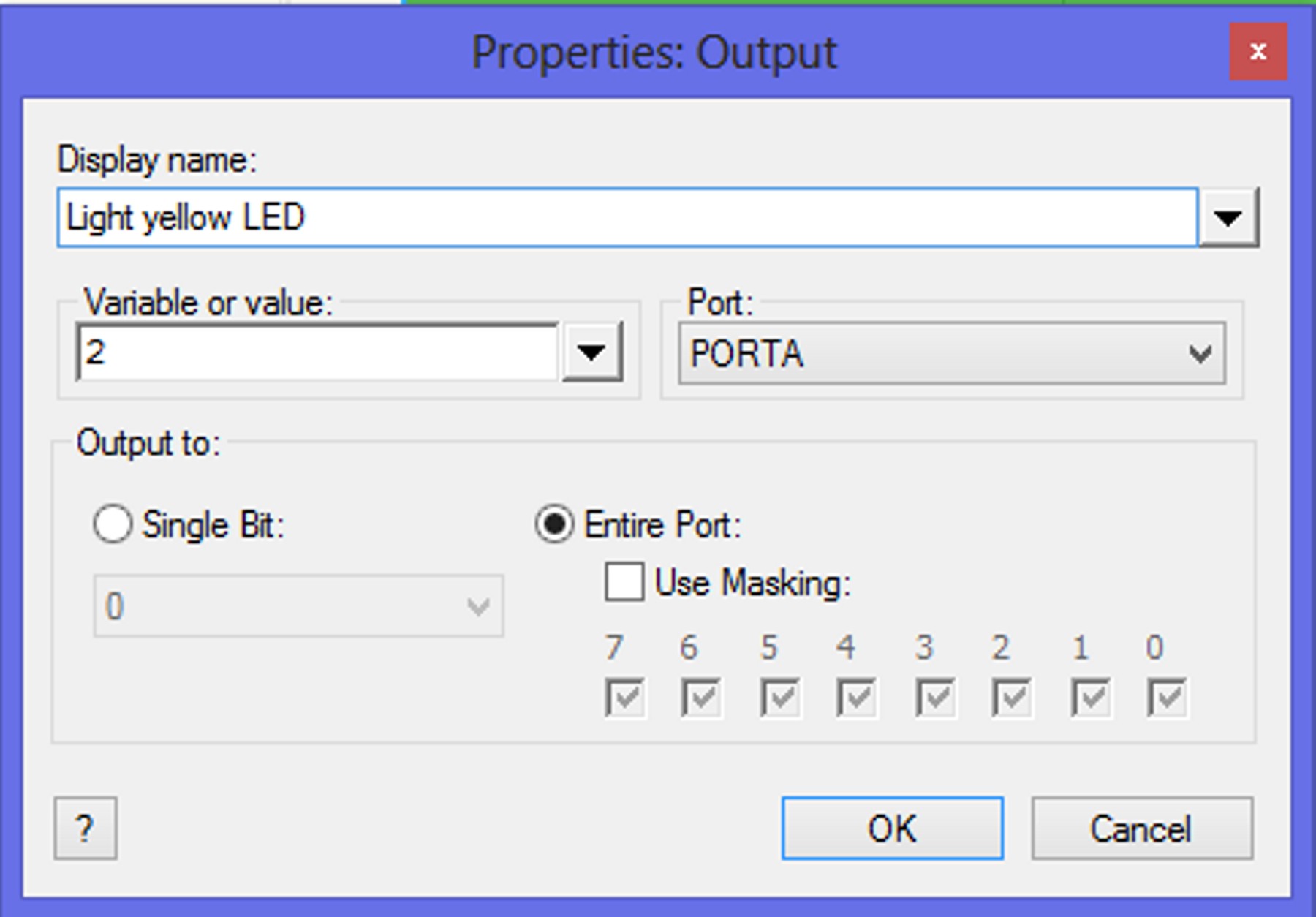
Task: Open the Single Bit number dropdown
Action: [x=298, y=605]
